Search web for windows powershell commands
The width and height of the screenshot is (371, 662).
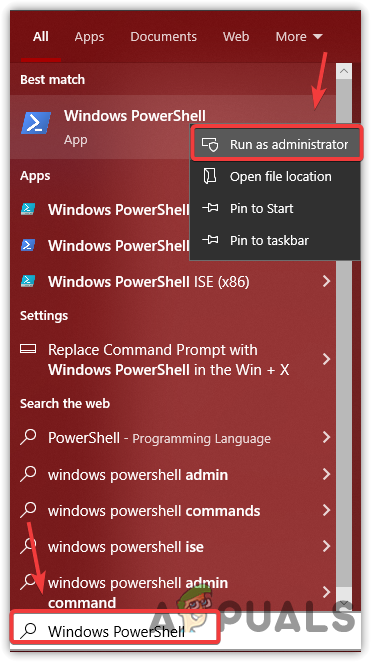[x=173, y=511]
